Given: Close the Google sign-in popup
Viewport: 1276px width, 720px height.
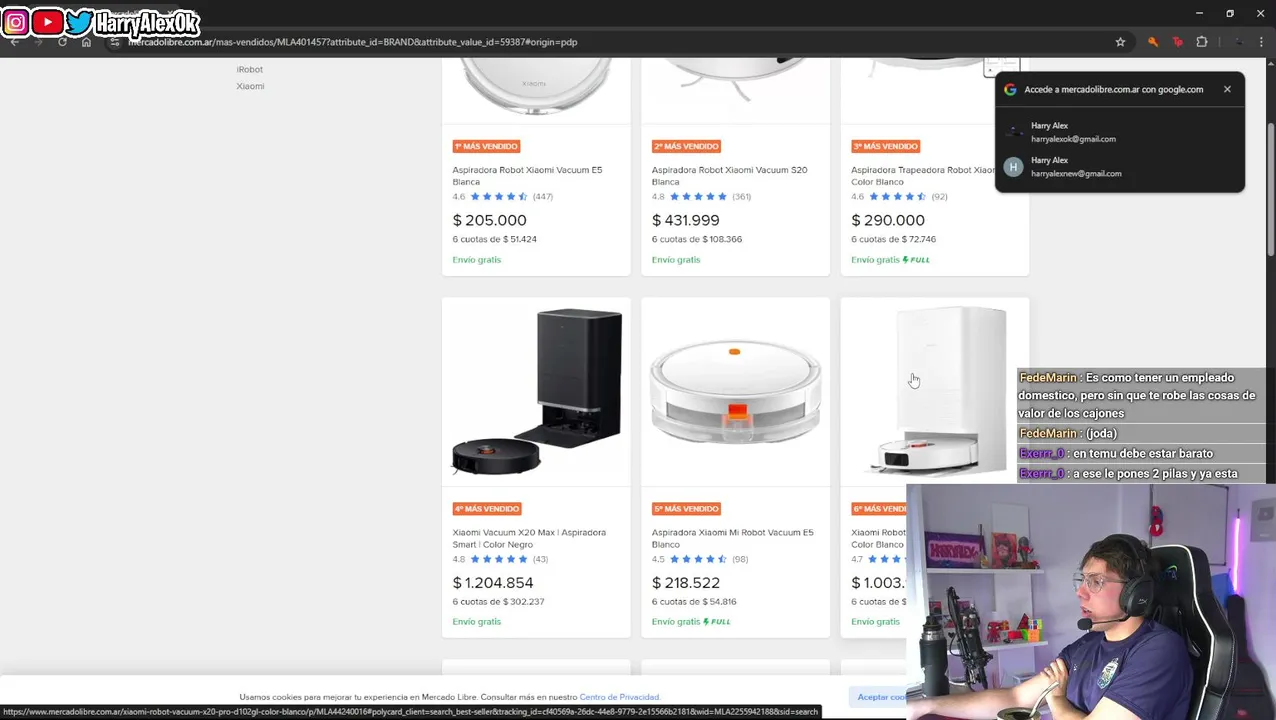Looking at the screenshot, I should coord(1227,89).
